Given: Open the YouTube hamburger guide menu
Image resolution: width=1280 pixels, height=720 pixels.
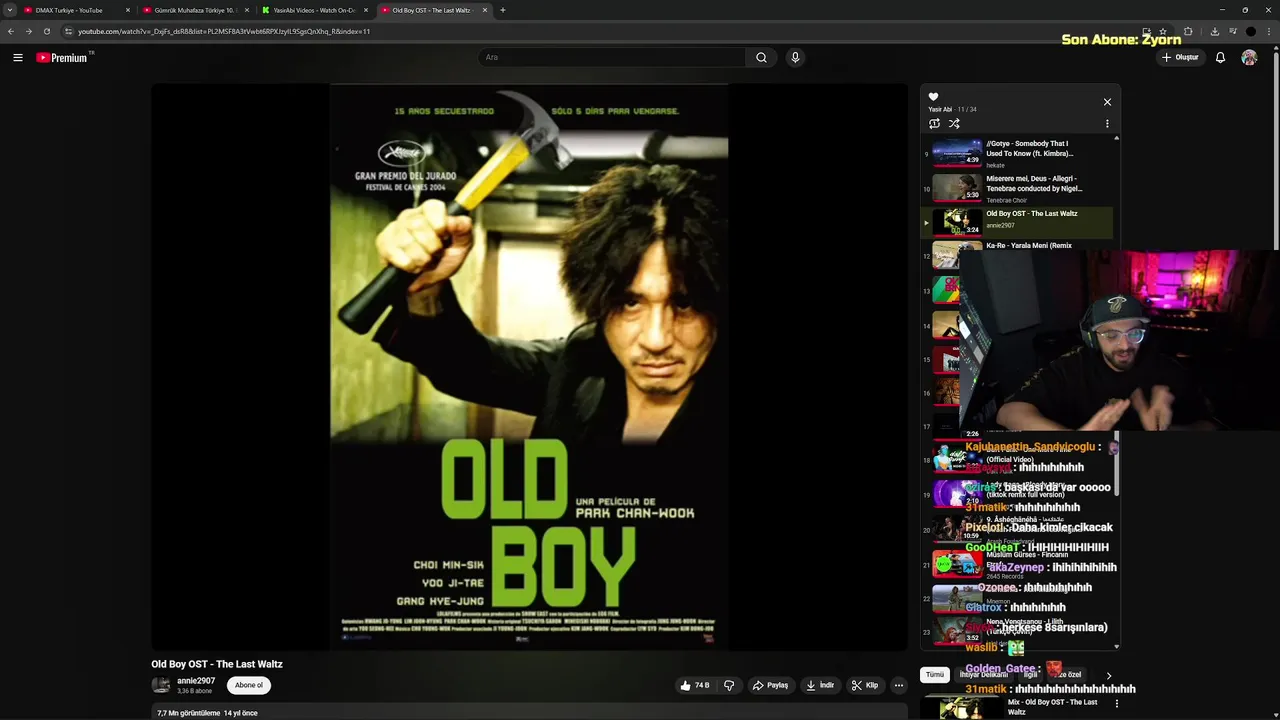Looking at the screenshot, I should coord(18,58).
